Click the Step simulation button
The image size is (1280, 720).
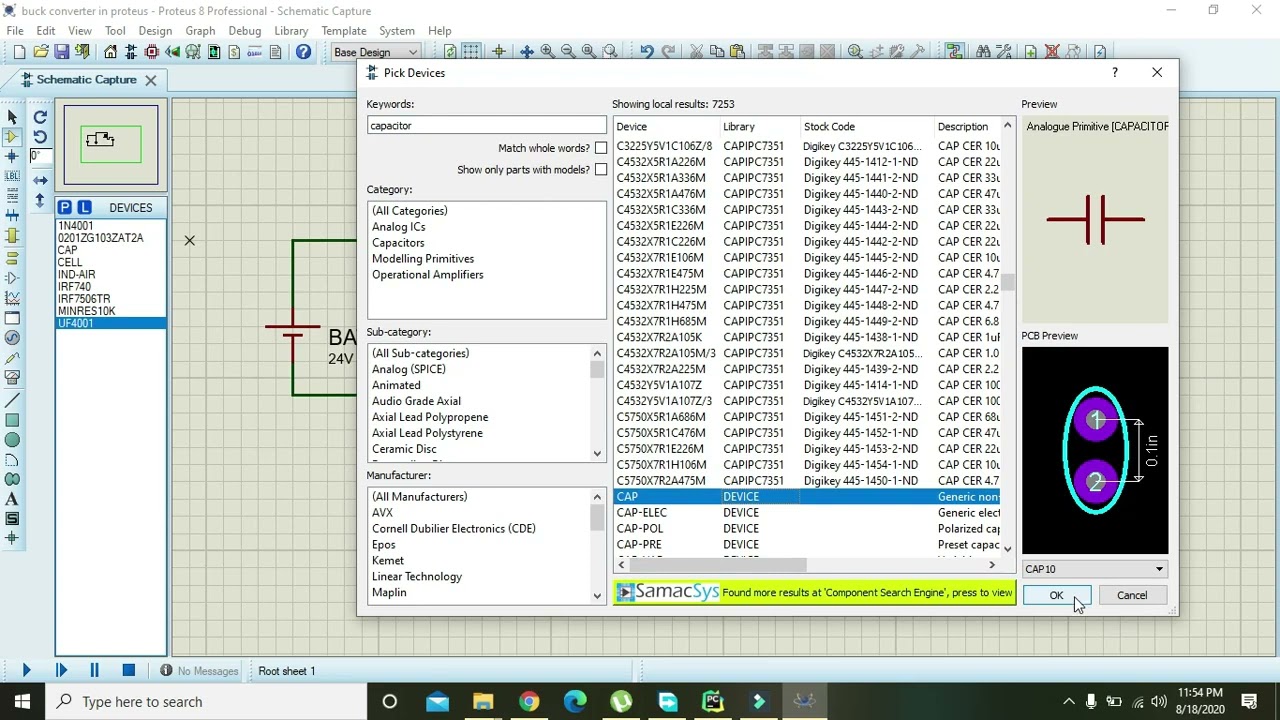[60, 671]
